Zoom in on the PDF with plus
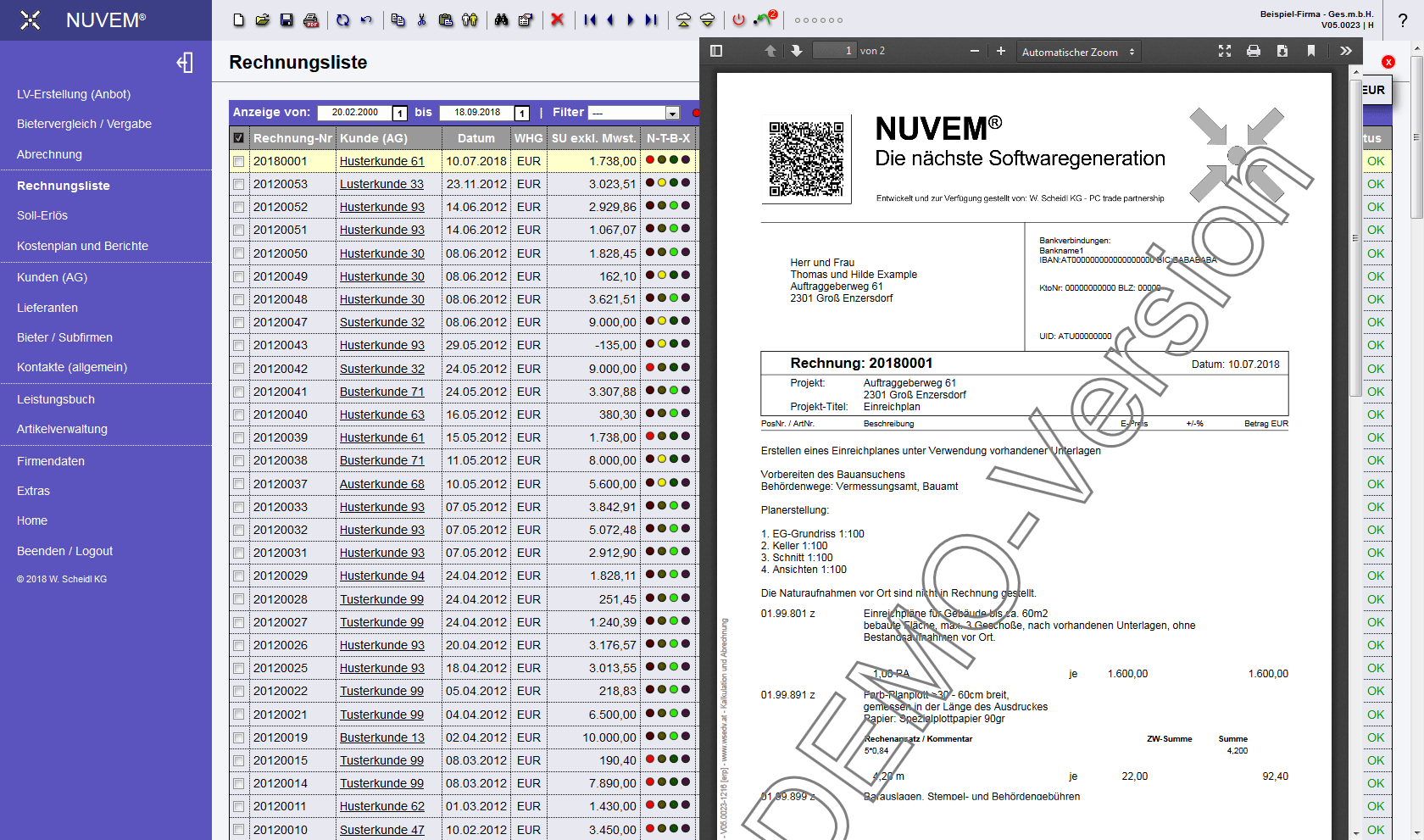 click(x=1000, y=51)
